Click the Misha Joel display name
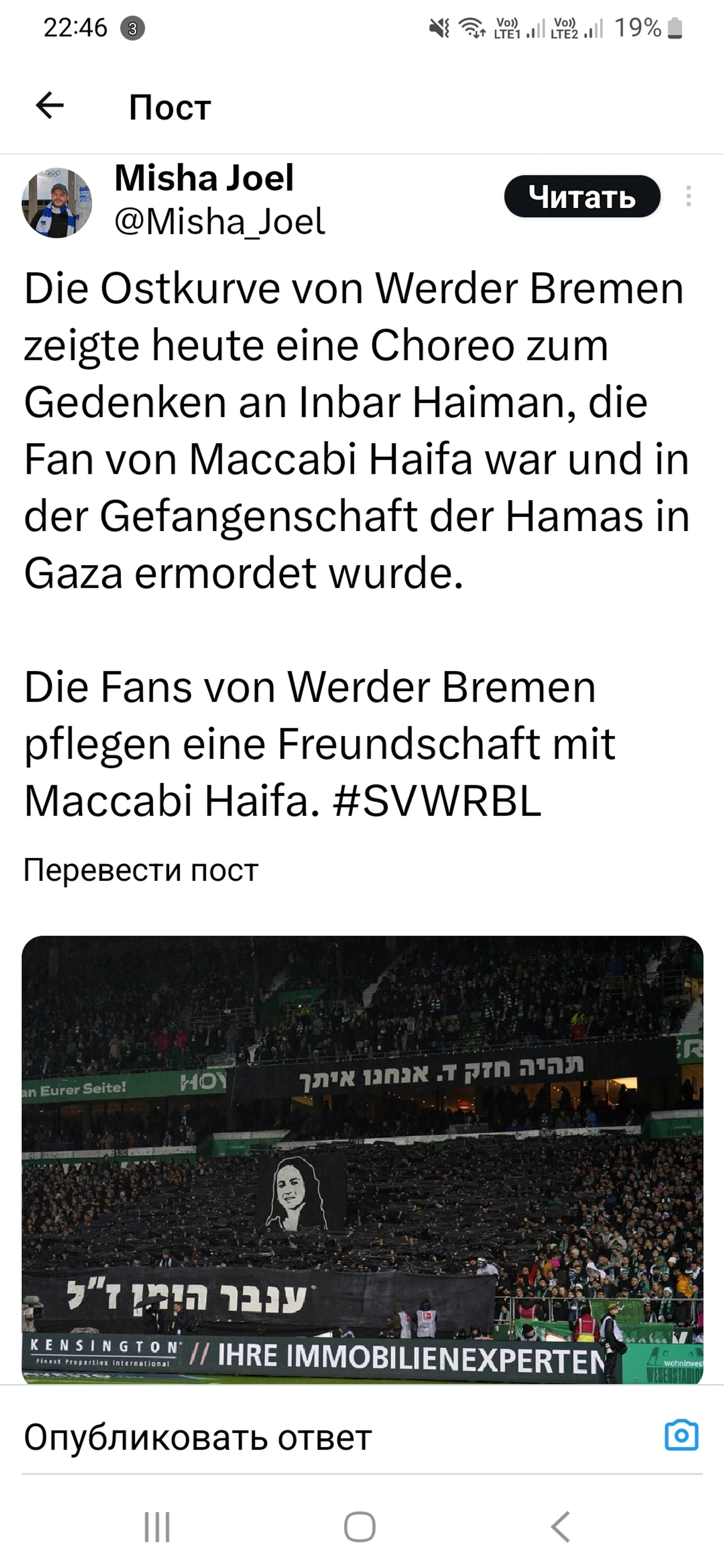The width and height of the screenshot is (724, 1568). coord(204,178)
